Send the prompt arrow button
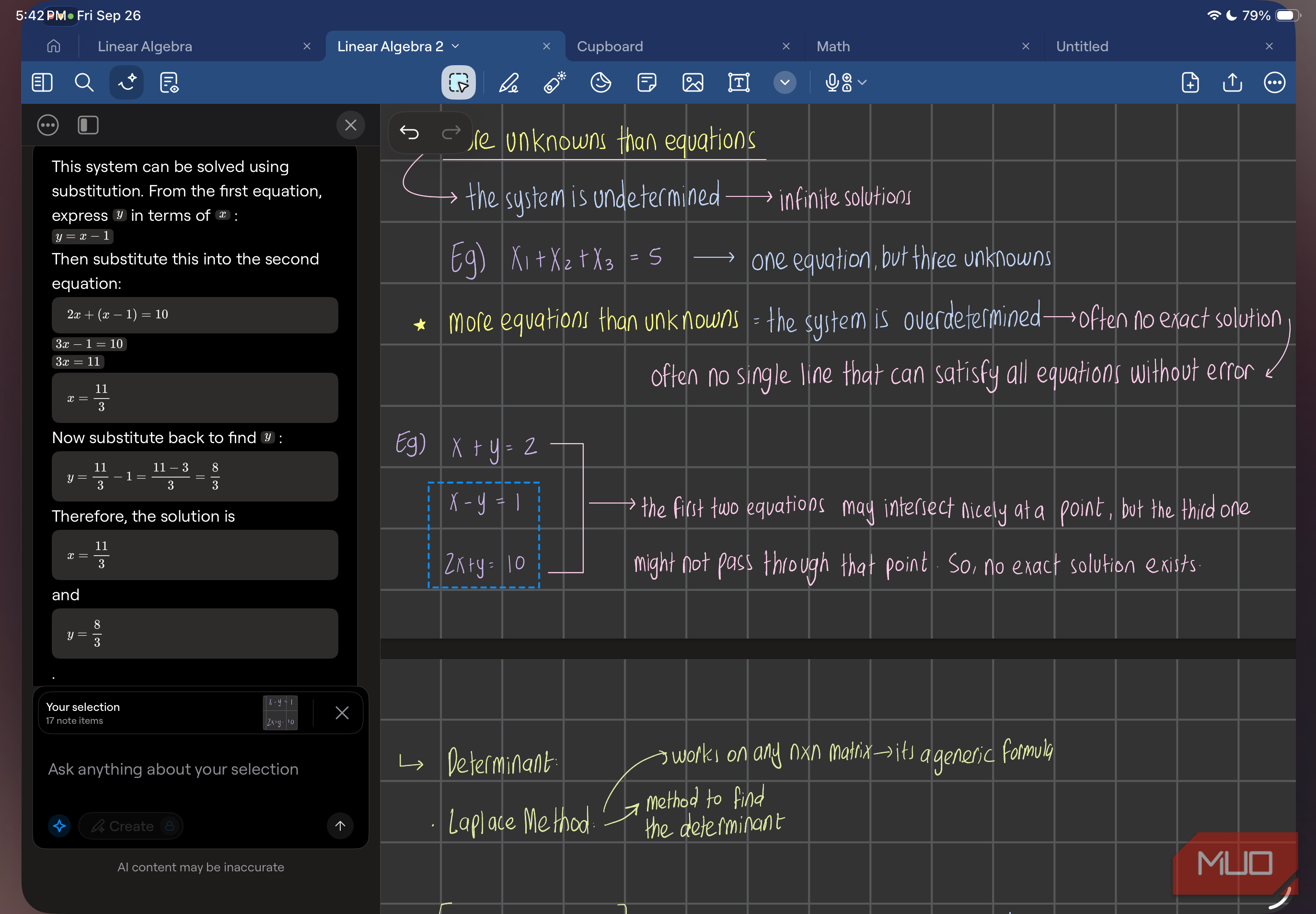The height and width of the screenshot is (914, 1316). pyautogui.click(x=340, y=826)
